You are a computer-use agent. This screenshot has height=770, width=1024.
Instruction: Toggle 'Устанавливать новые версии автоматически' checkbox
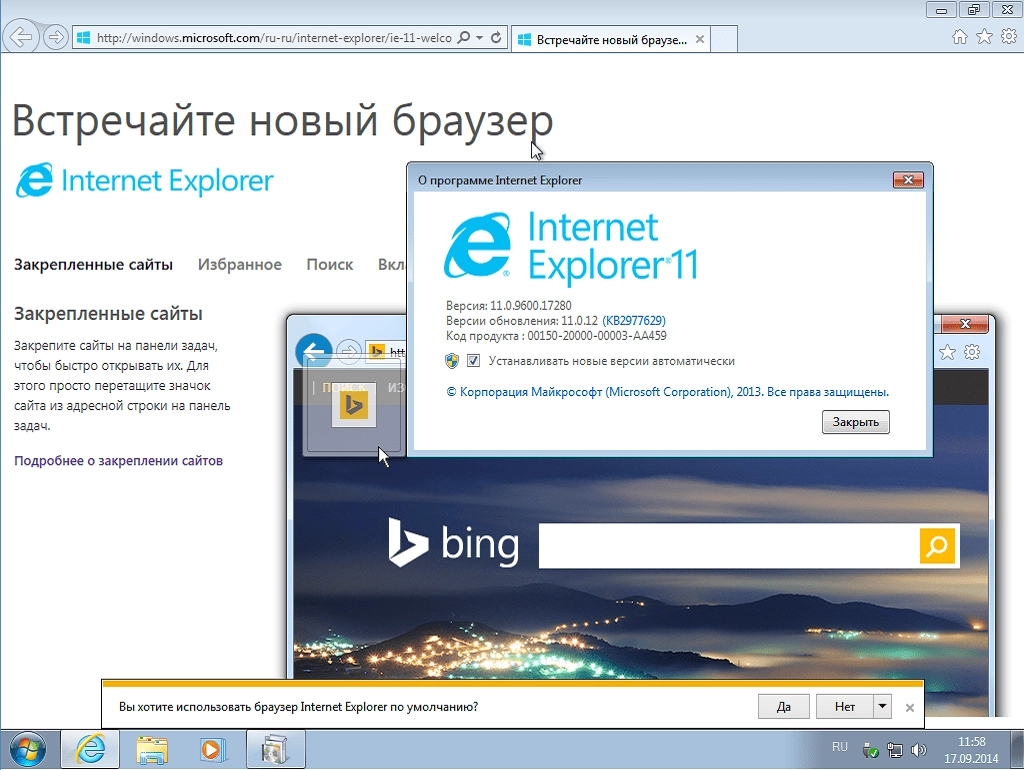pyautogui.click(x=473, y=361)
